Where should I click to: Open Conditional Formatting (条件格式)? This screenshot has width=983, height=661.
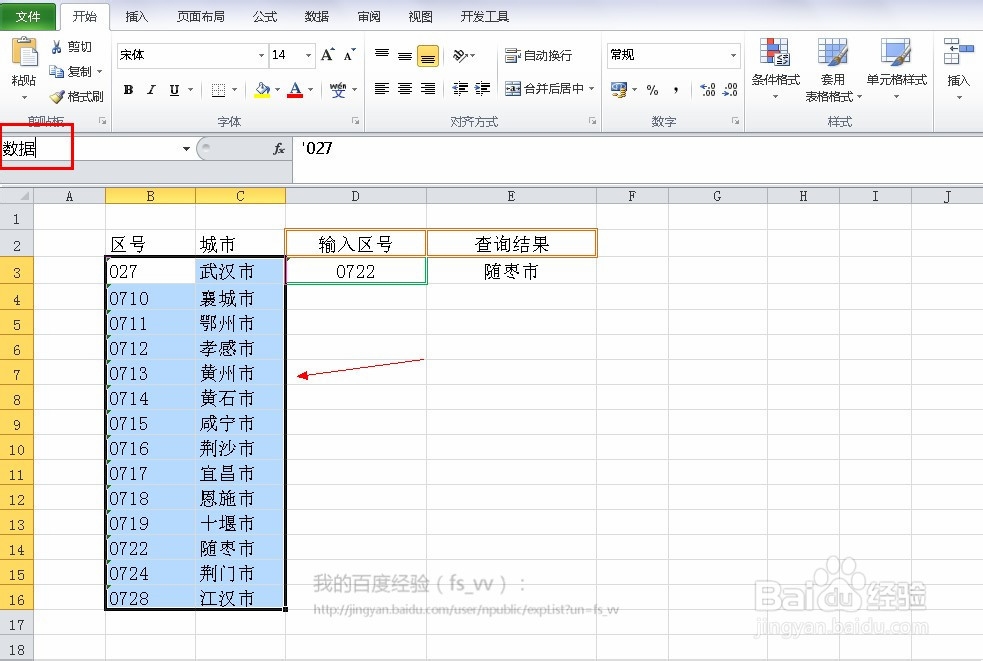tap(775, 68)
